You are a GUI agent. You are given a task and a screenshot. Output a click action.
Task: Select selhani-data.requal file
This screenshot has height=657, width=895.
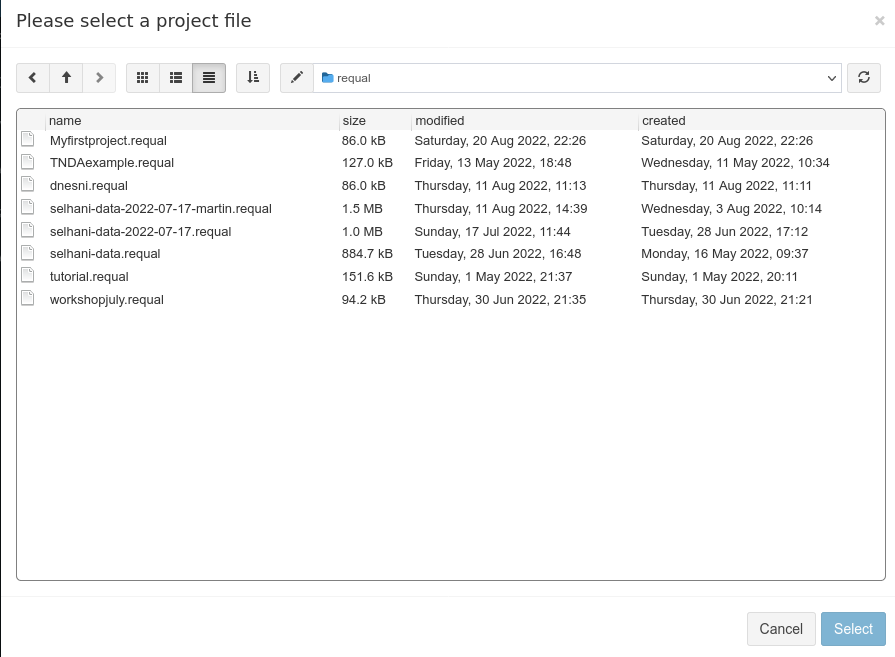105,253
